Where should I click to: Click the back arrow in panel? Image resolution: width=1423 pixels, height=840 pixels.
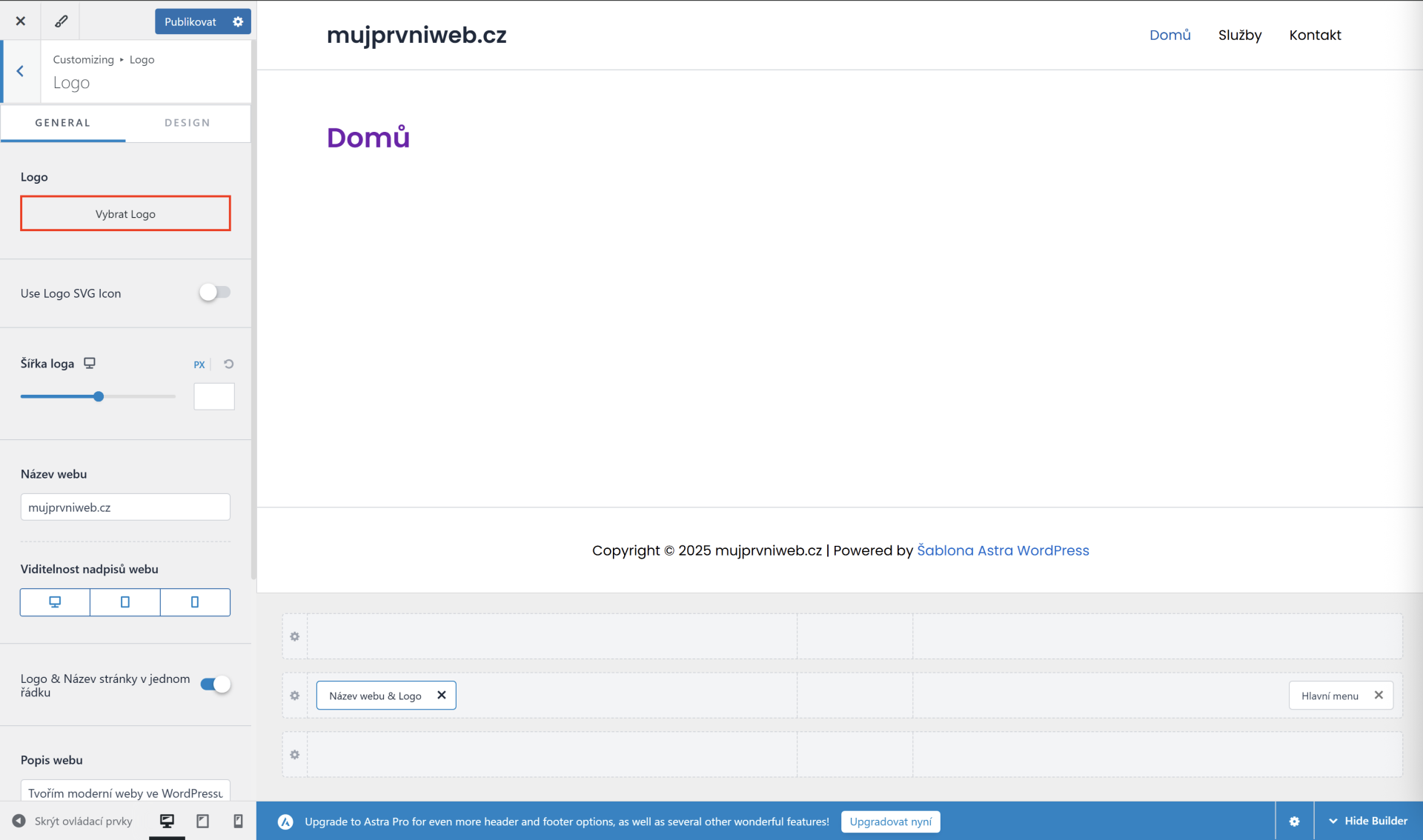coord(20,71)
